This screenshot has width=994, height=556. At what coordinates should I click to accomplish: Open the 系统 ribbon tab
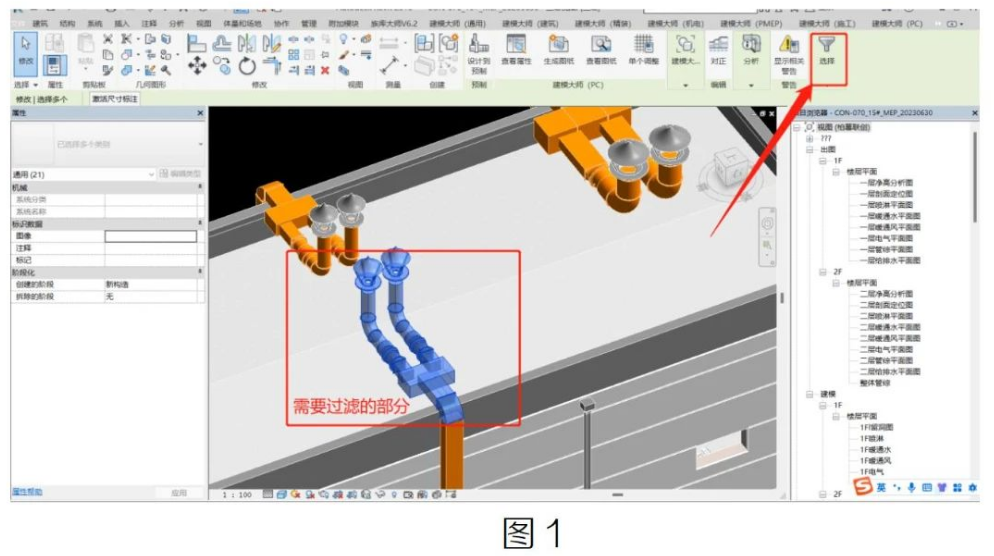point(94,23)
